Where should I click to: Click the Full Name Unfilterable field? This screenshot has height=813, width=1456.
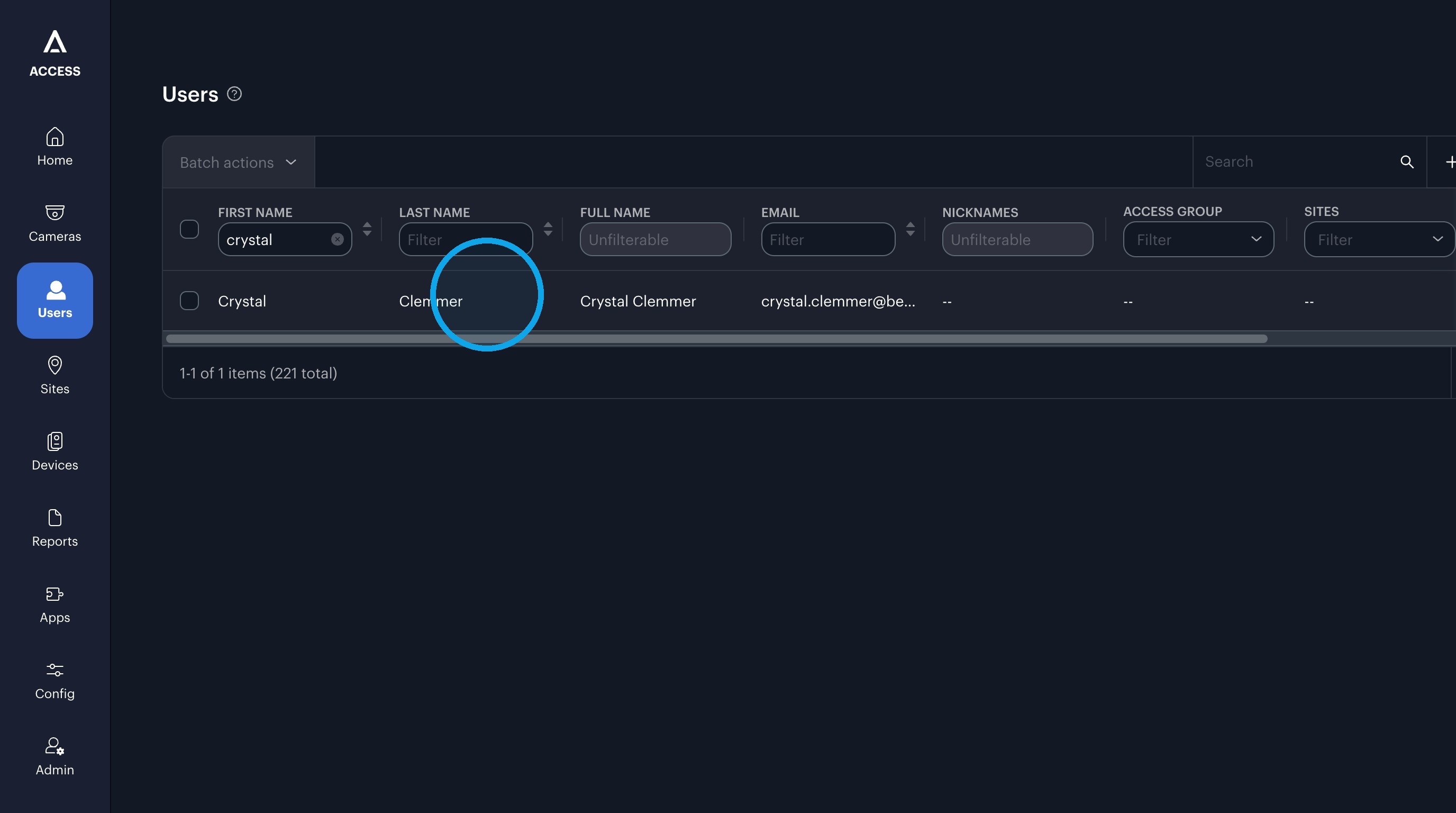tap(656, 240)
